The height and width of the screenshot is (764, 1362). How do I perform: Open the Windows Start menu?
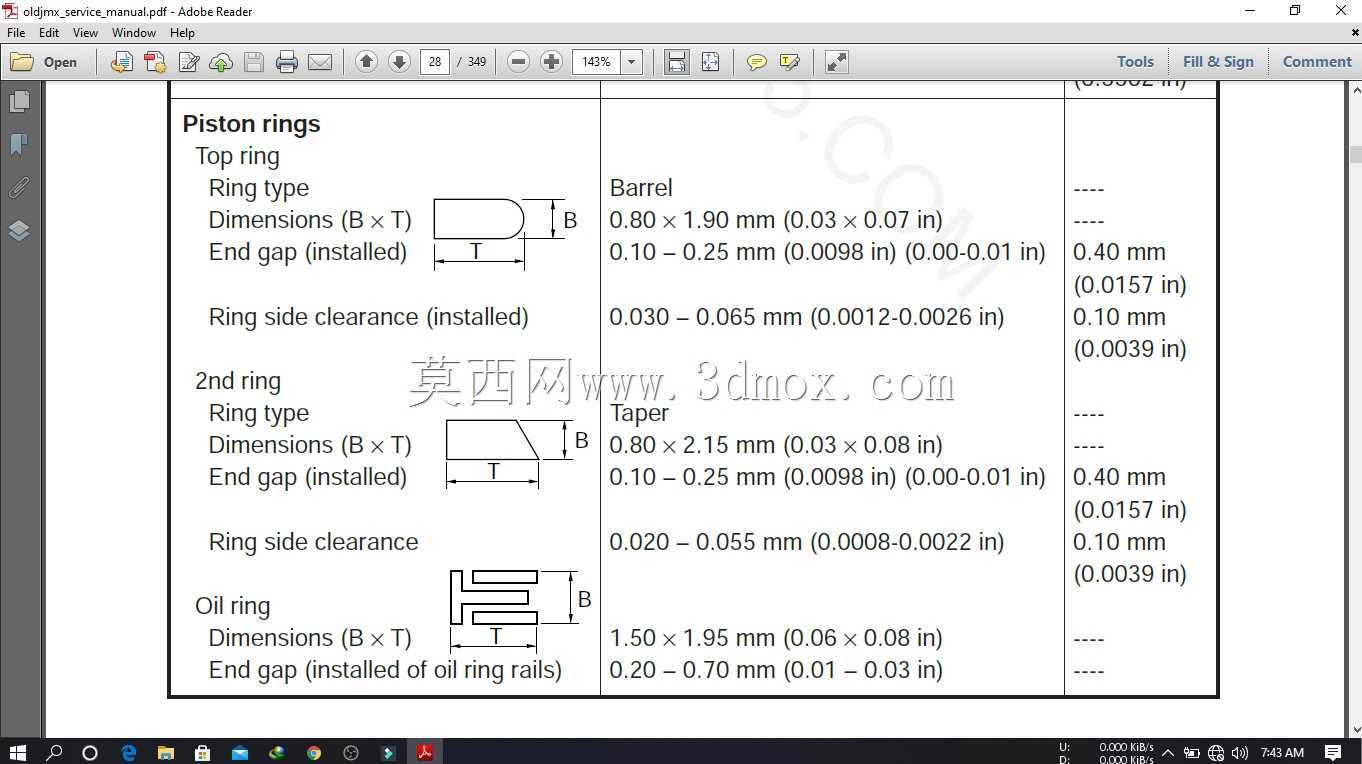[17, 752]
